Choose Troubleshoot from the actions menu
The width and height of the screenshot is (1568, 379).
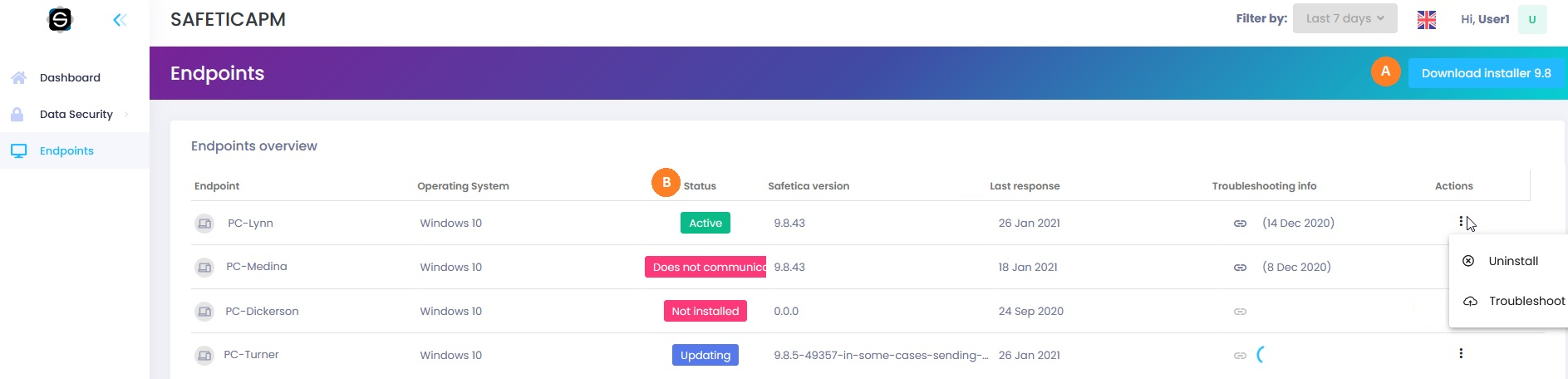click(1508, 301)
